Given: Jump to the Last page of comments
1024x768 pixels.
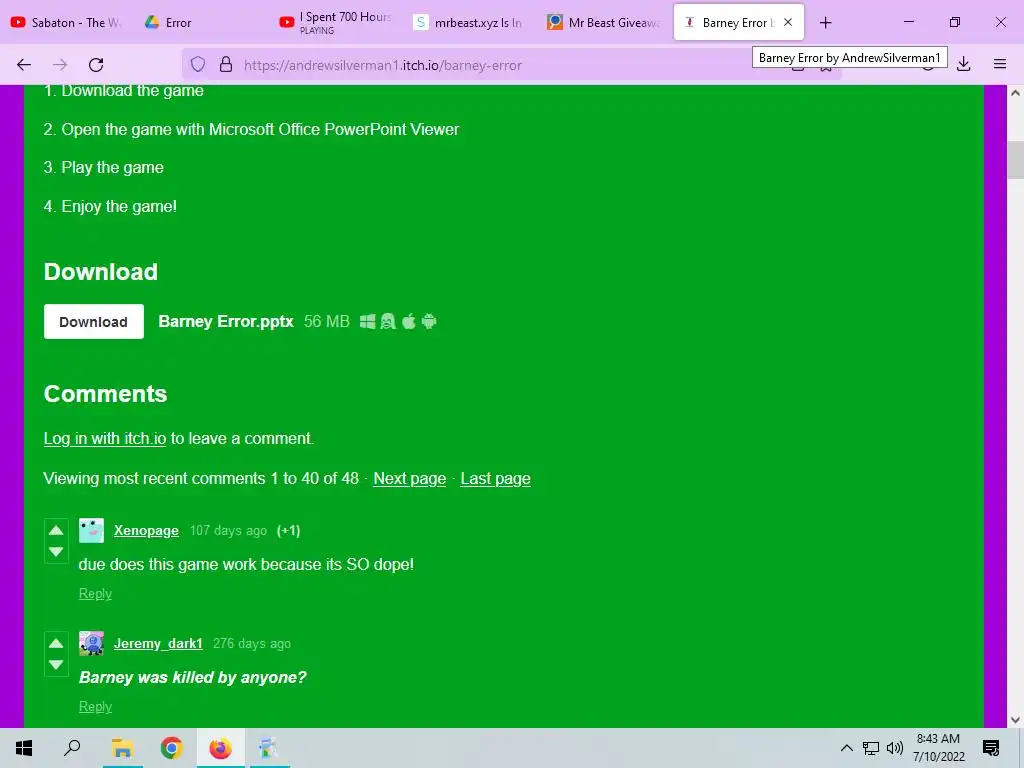Looking at the screenshot, I should 495,478.
